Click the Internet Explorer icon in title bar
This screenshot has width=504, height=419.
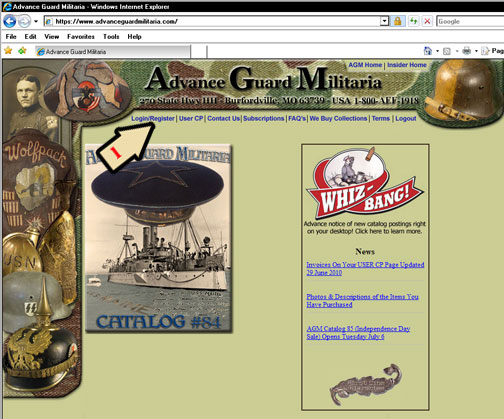[7, 6]
